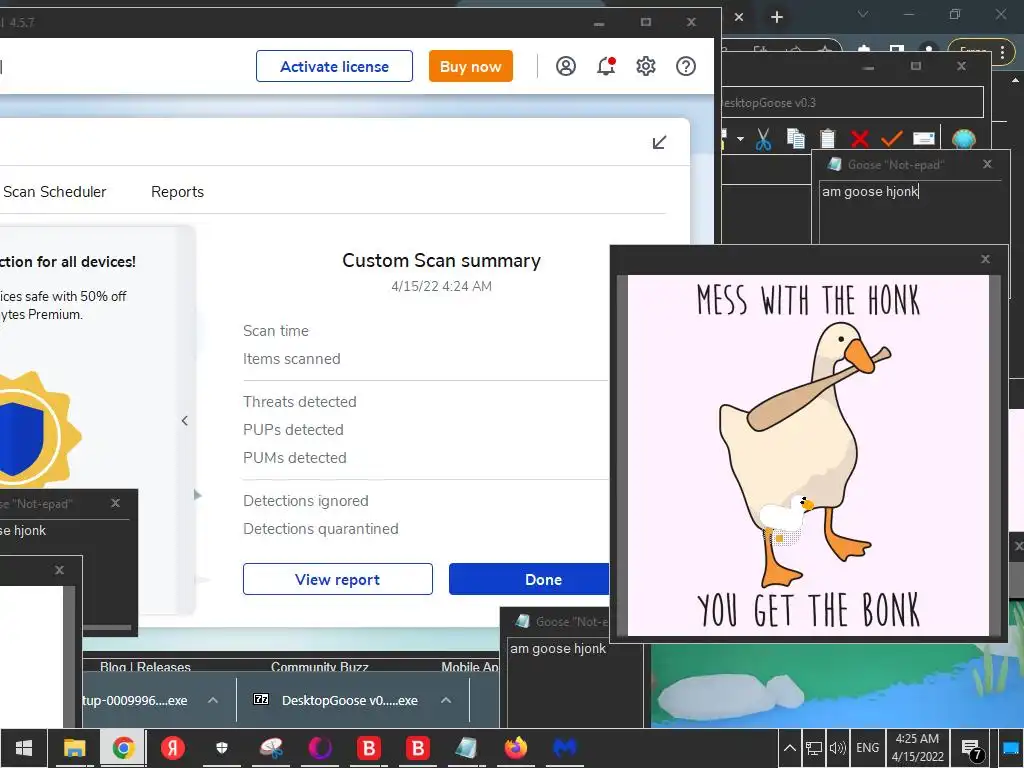This screenshot has width=1024, height=768.
Task: Open Yandex browser from taskbar
Action: click(172, 748)
